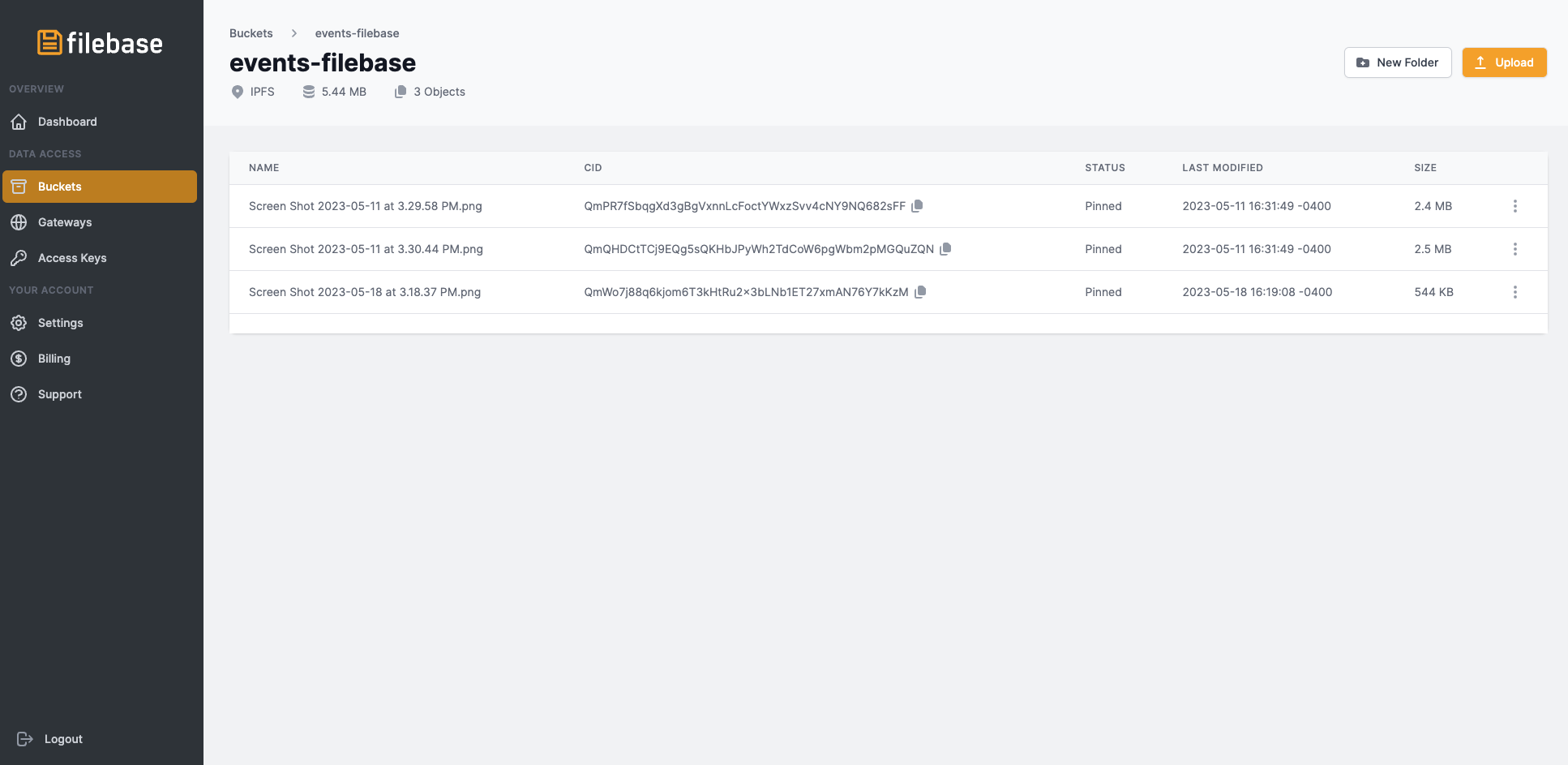
Task: Open Screen Shot 2023-05-11 at 3.30.44 PM.png
Action: [x=366, y=249]
